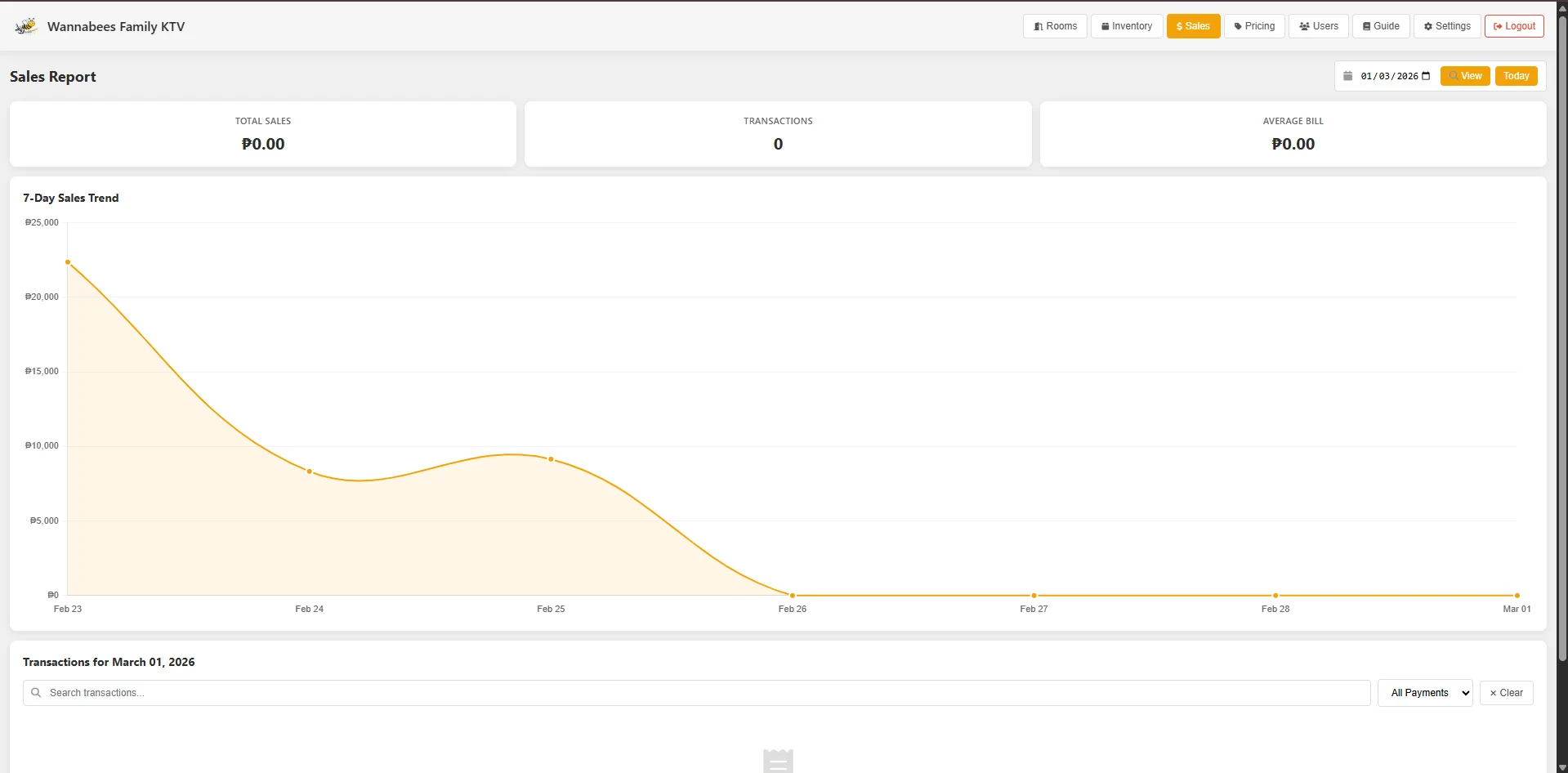1568x773 pixels.
Task: Click the Mar 01 data point on chart
Action: (1517, 596)
